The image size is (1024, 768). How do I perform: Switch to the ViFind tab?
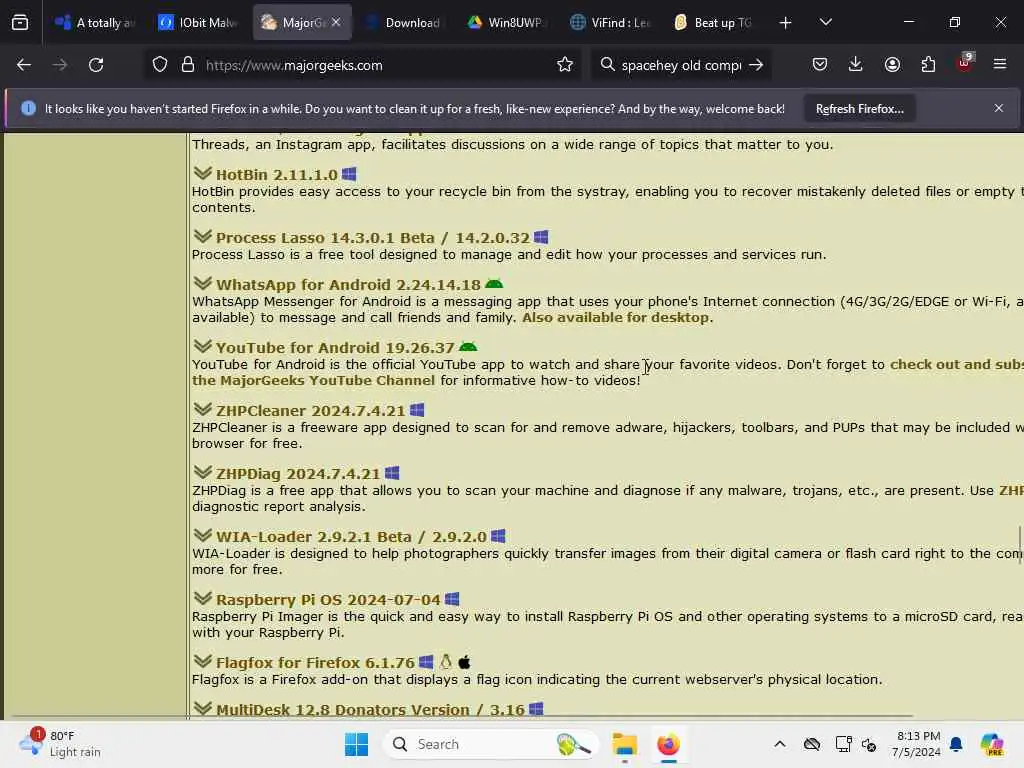tap(609, 23)
